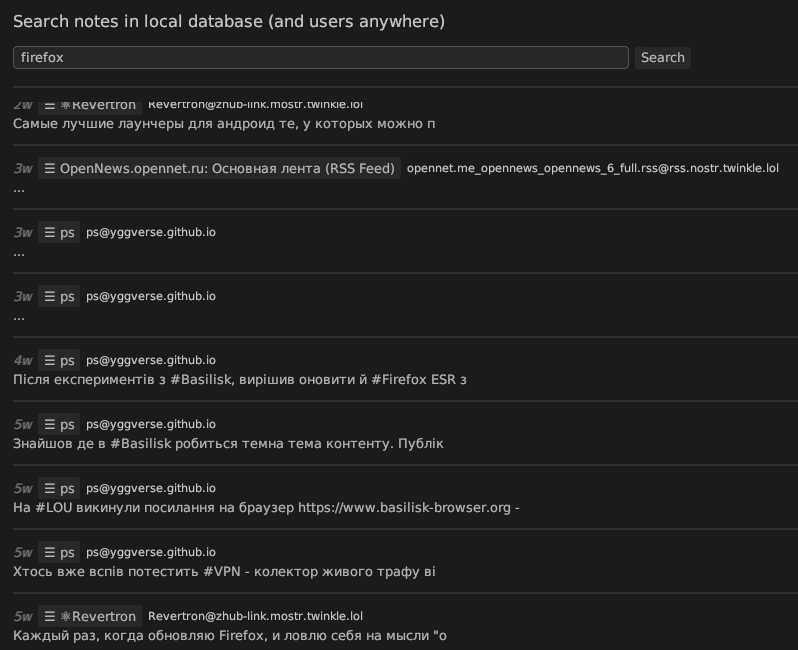This screenshot has width=798, height=650.
Task: Click ps@yggverse.github.io above 'Знайшов де в #Basilisk'
Action: coord(151,425)
